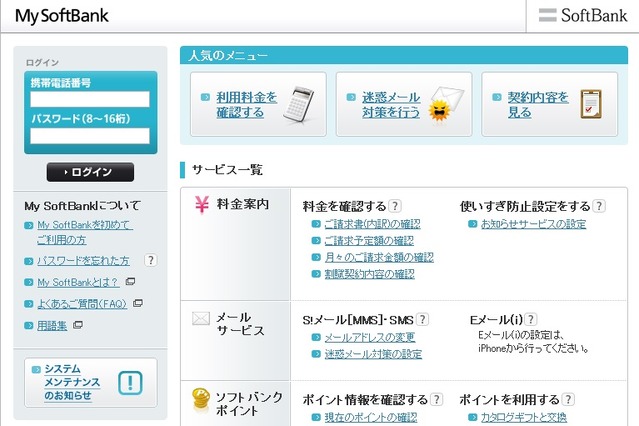Image resolution: width=639 pixels, height=426 pixels.
Task: Open the 迷惑メール対策を行う link
Action: tap(391, 104)
